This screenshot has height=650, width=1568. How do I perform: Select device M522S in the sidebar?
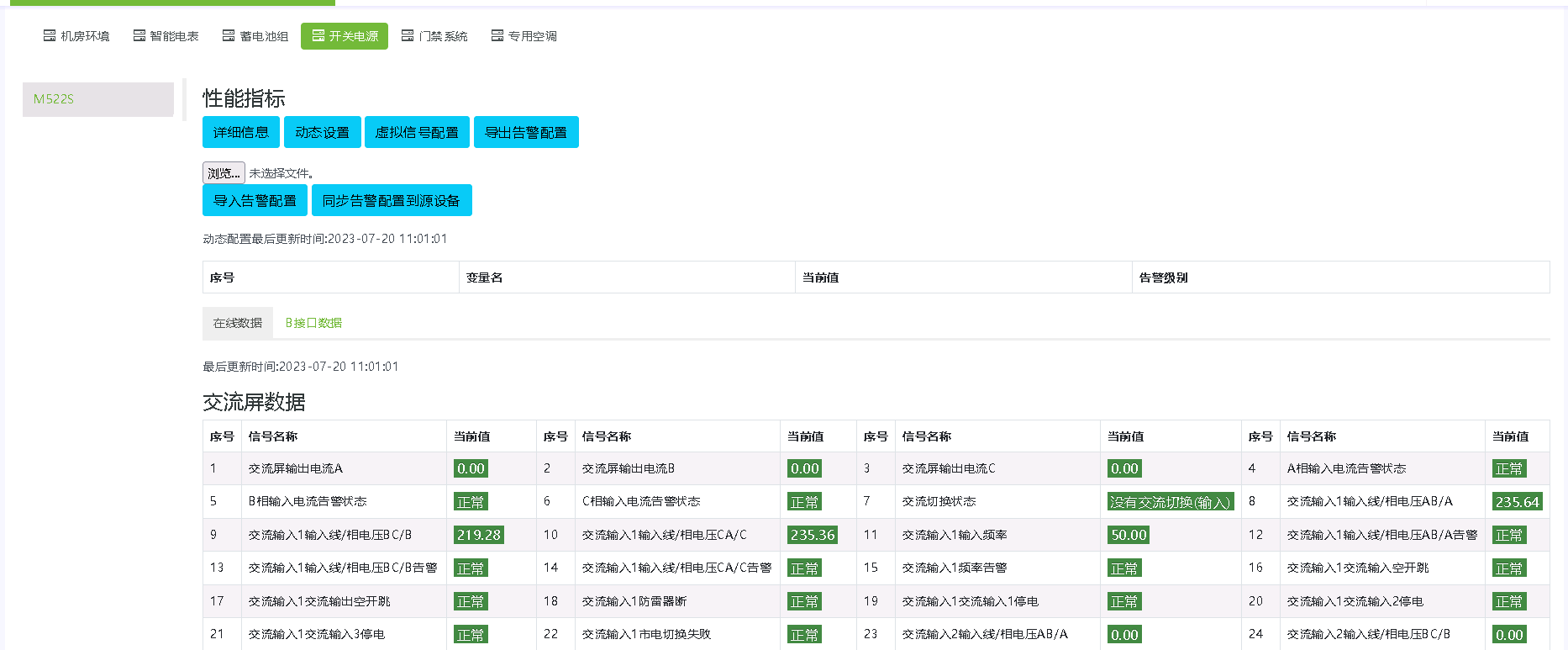[98, 99]
